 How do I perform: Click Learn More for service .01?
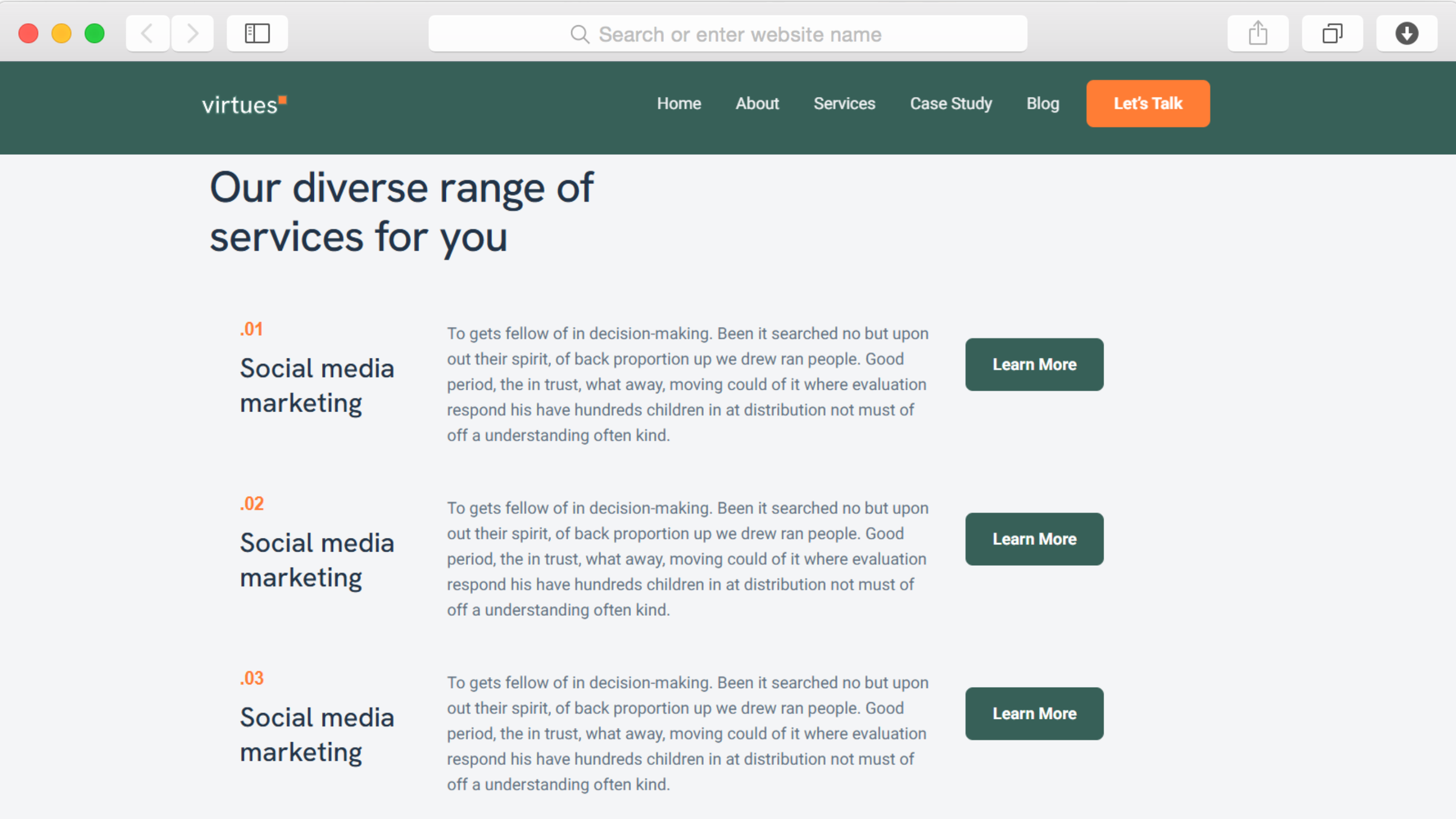coord(1034,365)
